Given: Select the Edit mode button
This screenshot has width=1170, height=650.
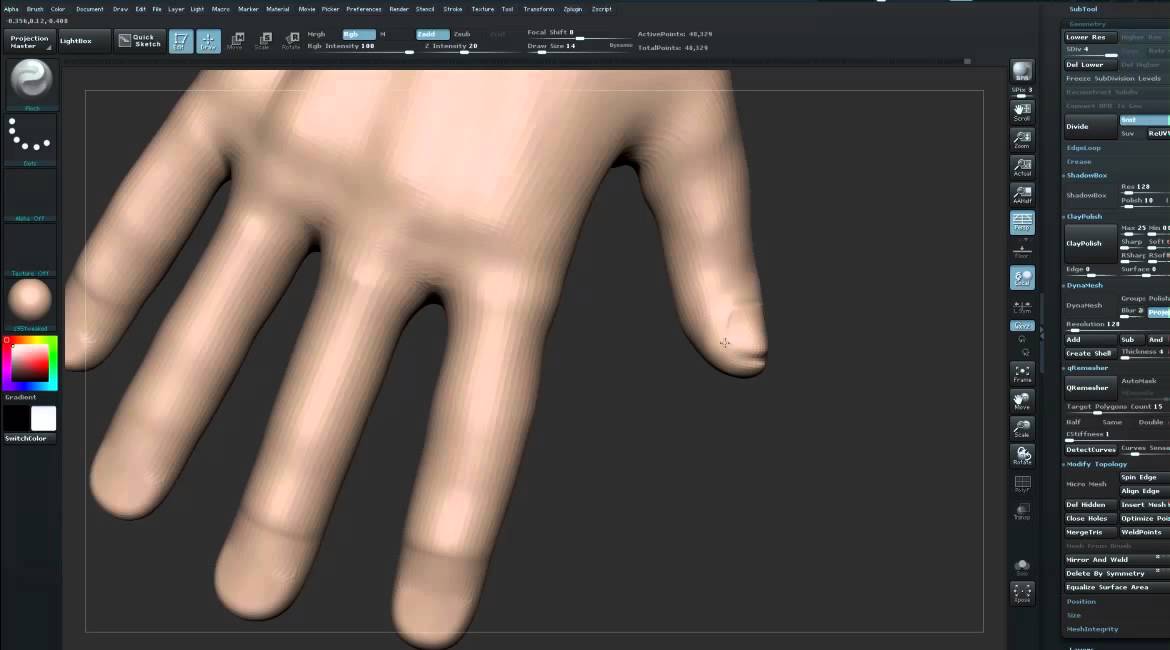Looking at the screenshot, I should 181,41.
